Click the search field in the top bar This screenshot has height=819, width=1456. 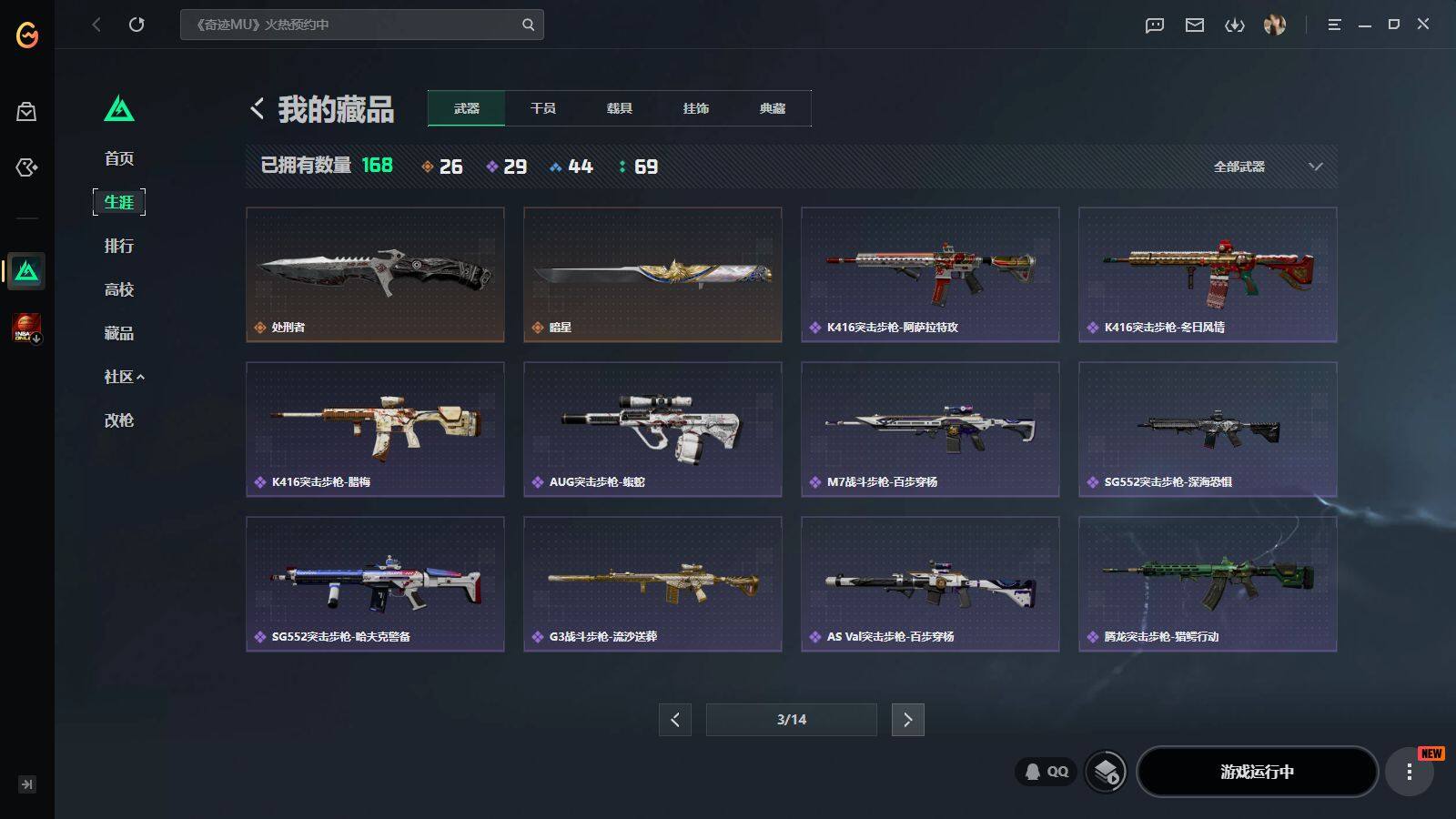pos(362,25)
